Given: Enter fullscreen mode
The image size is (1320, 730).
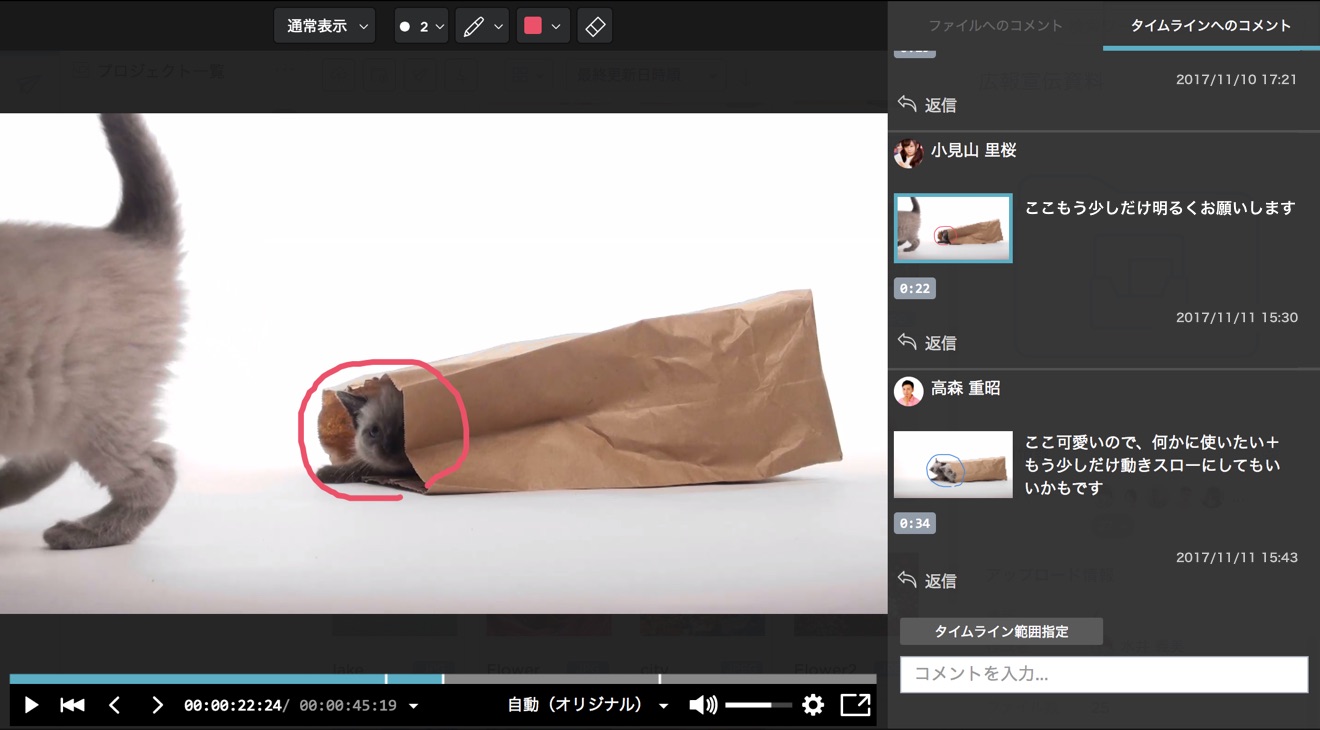Looking at the screenshot, I should point(855,705).
